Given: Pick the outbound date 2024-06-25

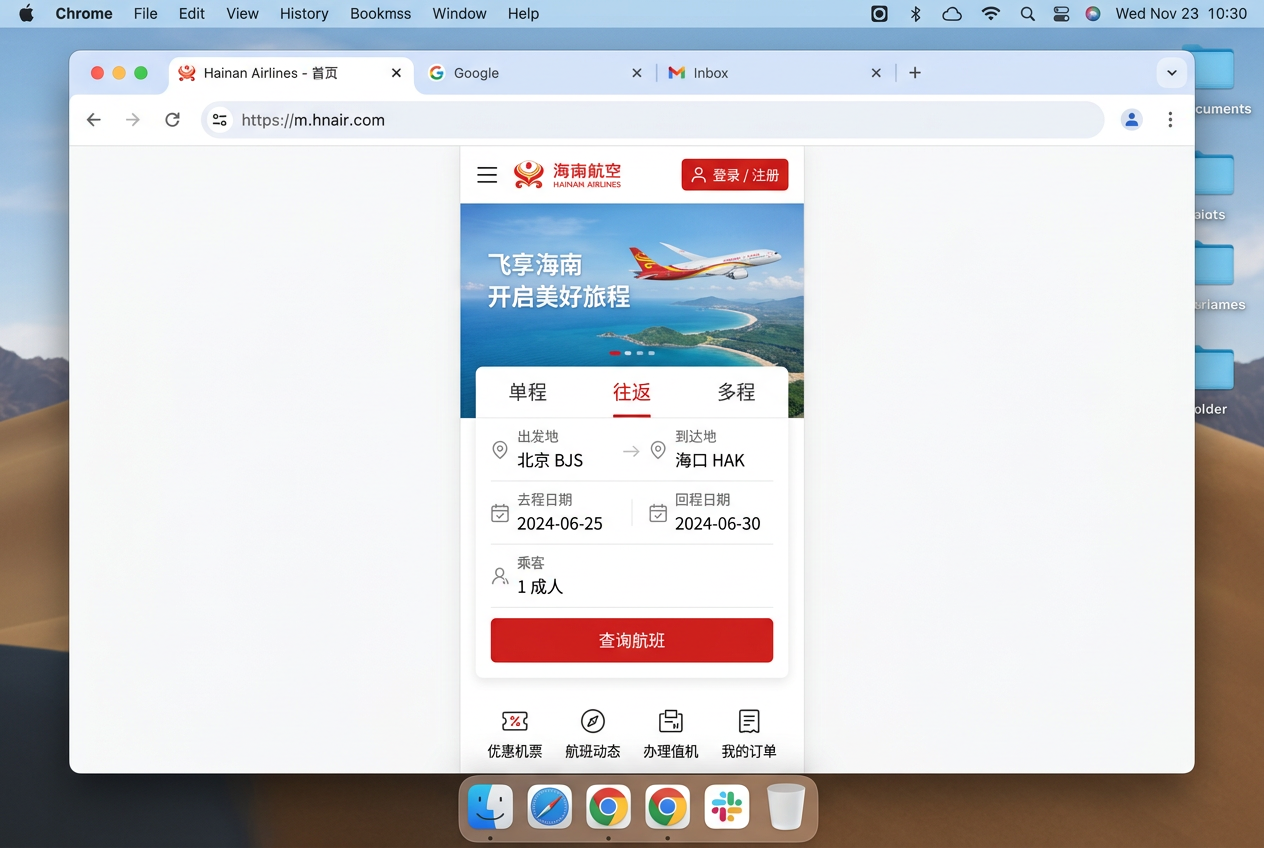Looking at the screenshot, I should pyautogui.click(x=560, y=523).
